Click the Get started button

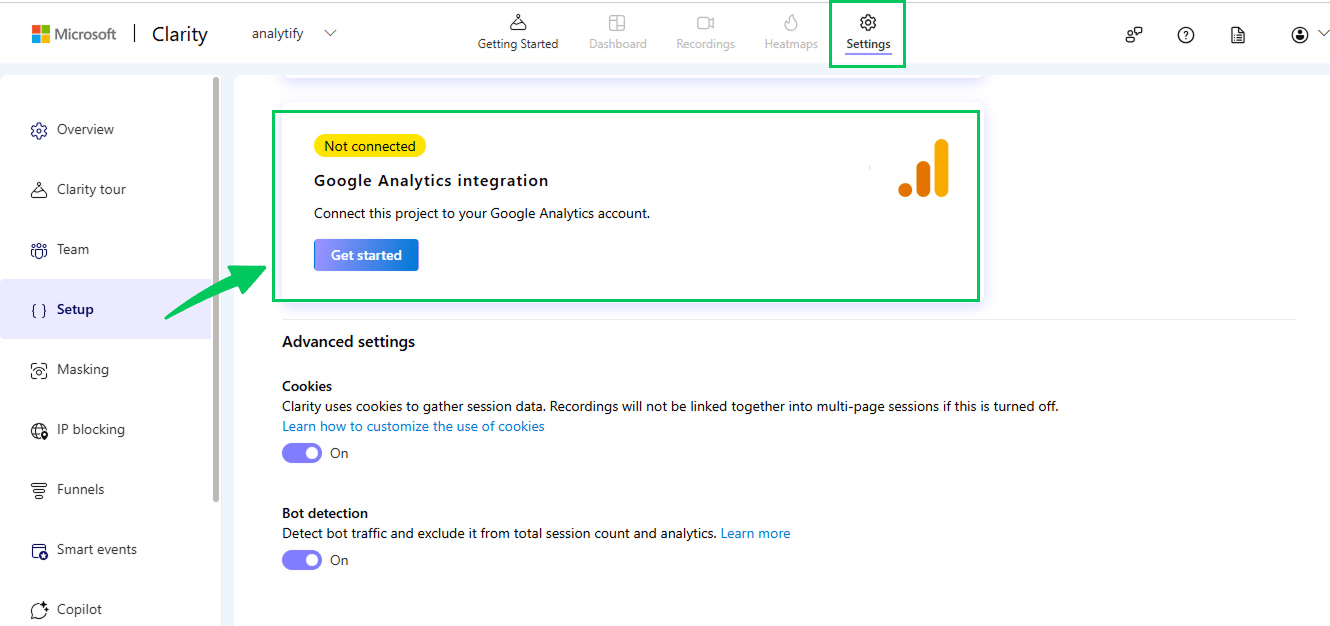366,255
